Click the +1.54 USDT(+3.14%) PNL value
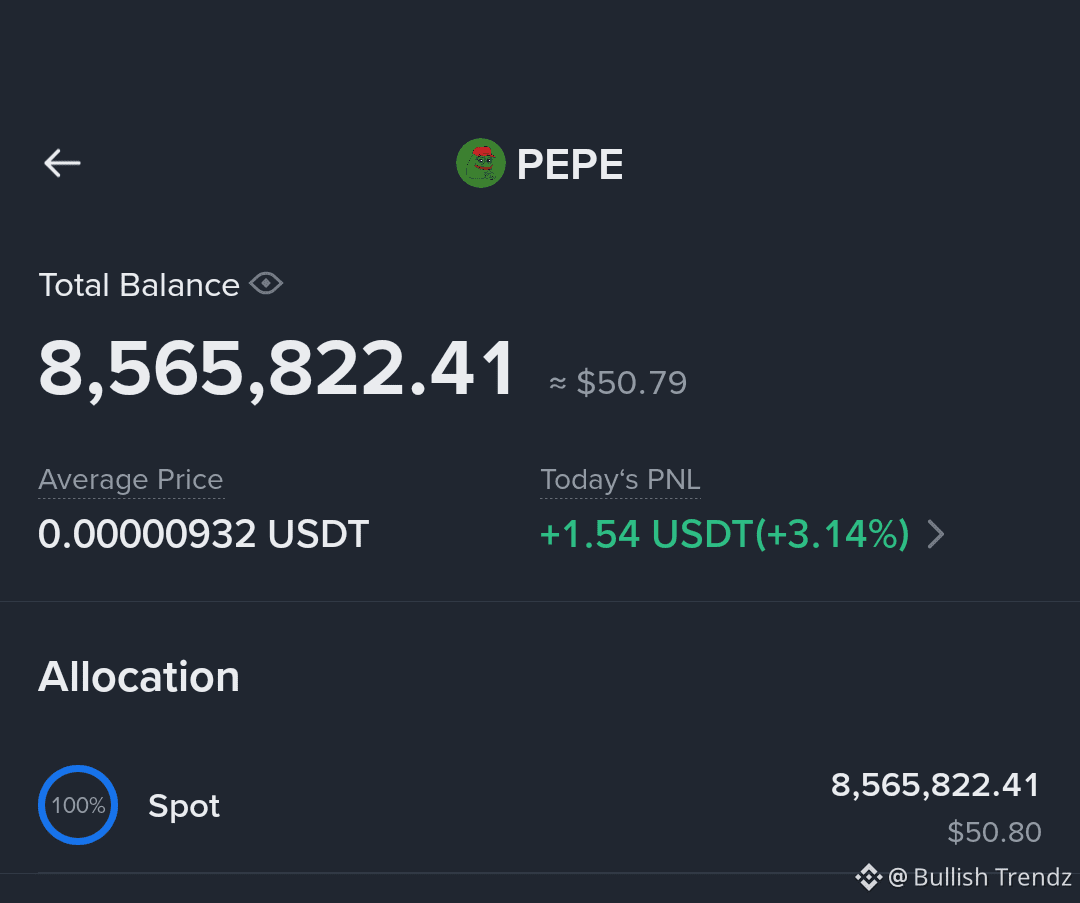This screenshot has height=903, width=1080. (x=725, y=534)
